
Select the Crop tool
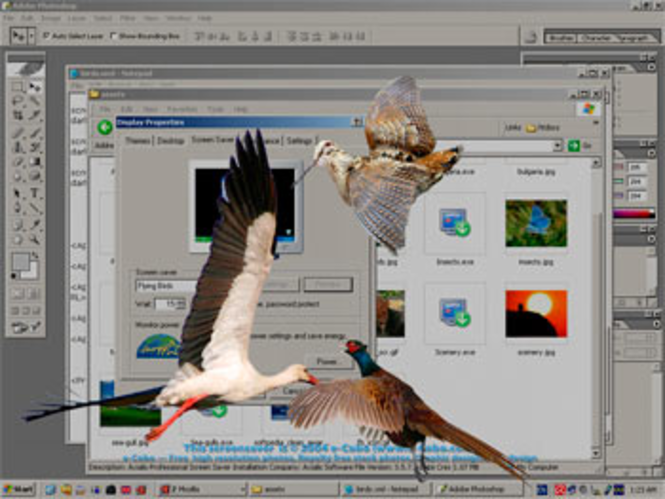tap(17, 115)
